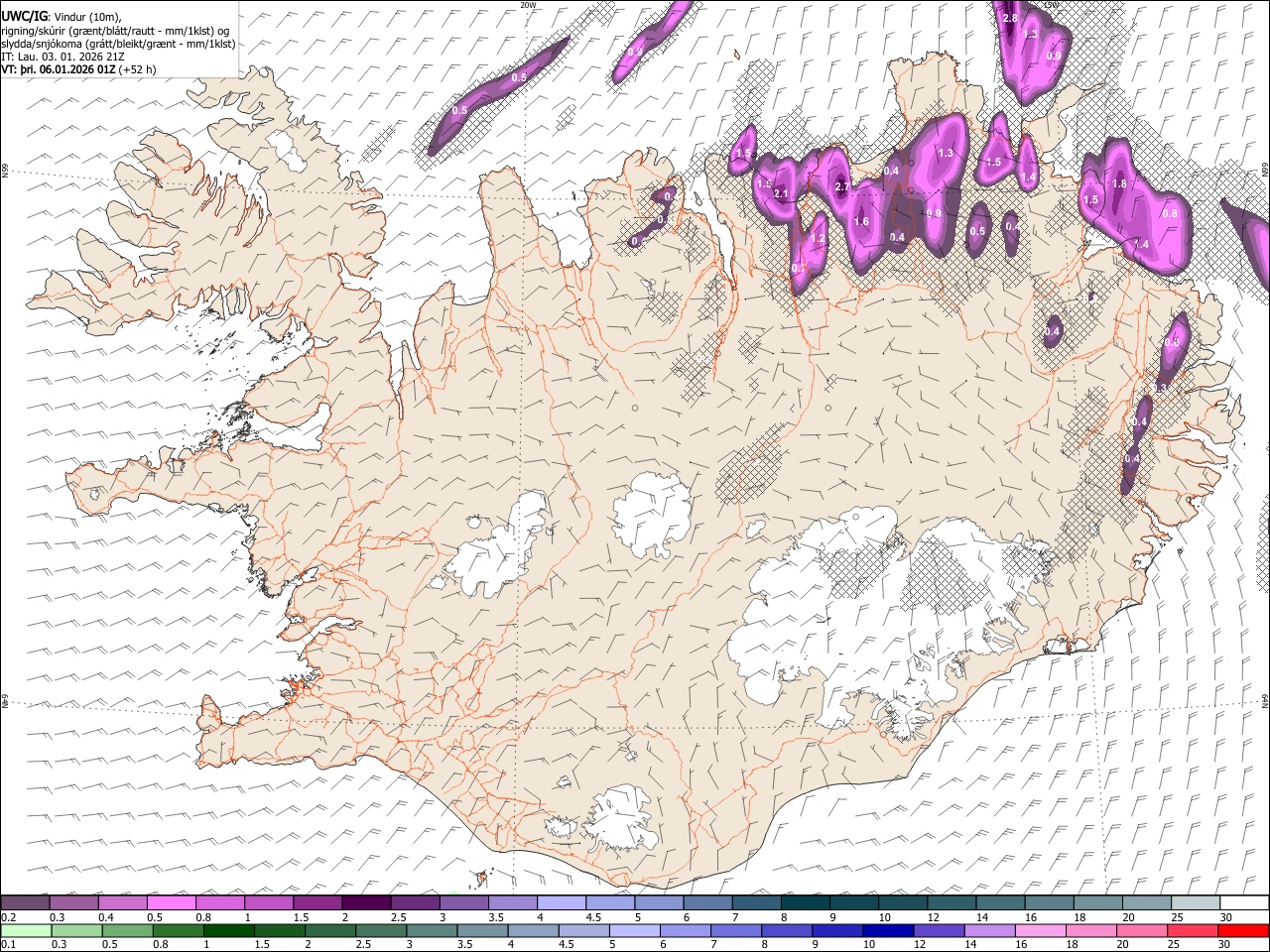Screen dimensions: 1270x952
Task: Click the '0.2' label on upper legend
Action: click(x=8, y=917)
